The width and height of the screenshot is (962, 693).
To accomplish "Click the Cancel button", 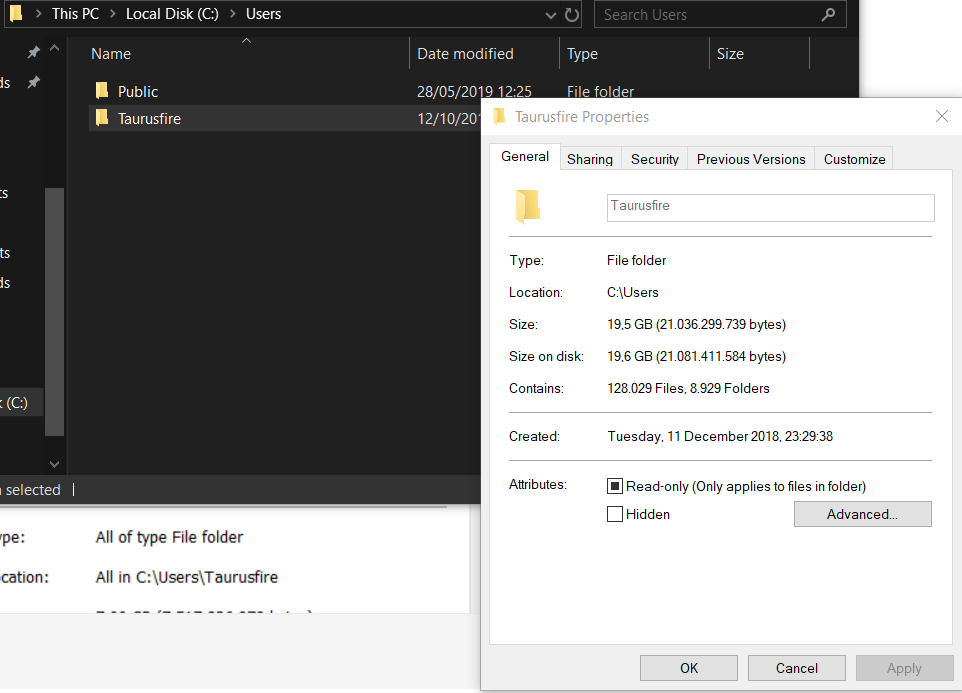I will pos(796,668).
